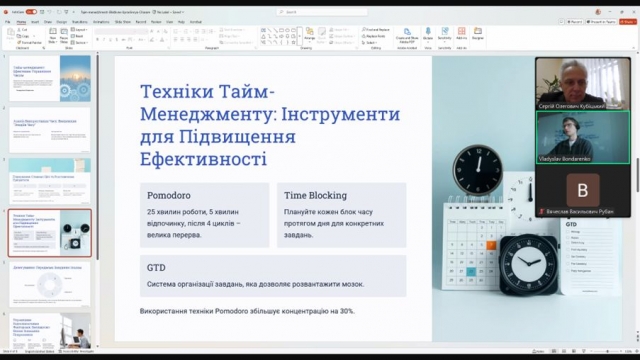Screen dimensions: 640x360
Task: Open the Section dropdown in Slides group
Action: (79, 42)
